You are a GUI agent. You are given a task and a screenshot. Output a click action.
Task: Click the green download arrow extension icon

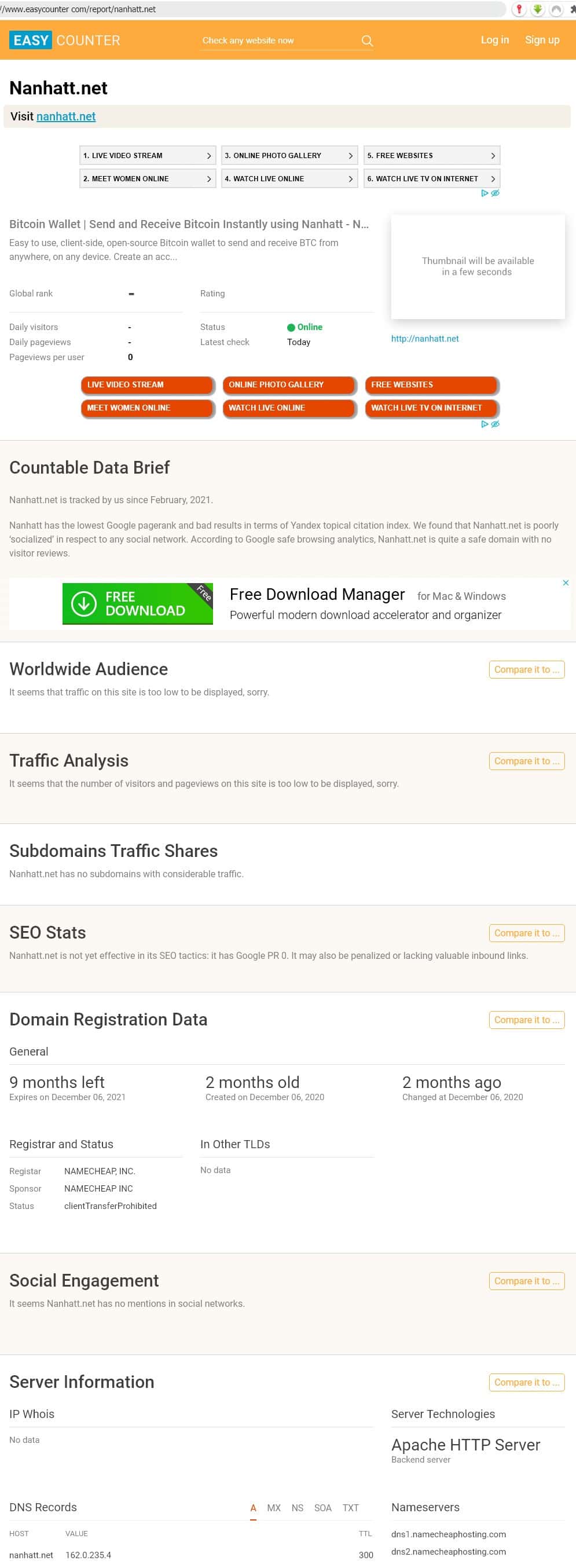[537, 9]
